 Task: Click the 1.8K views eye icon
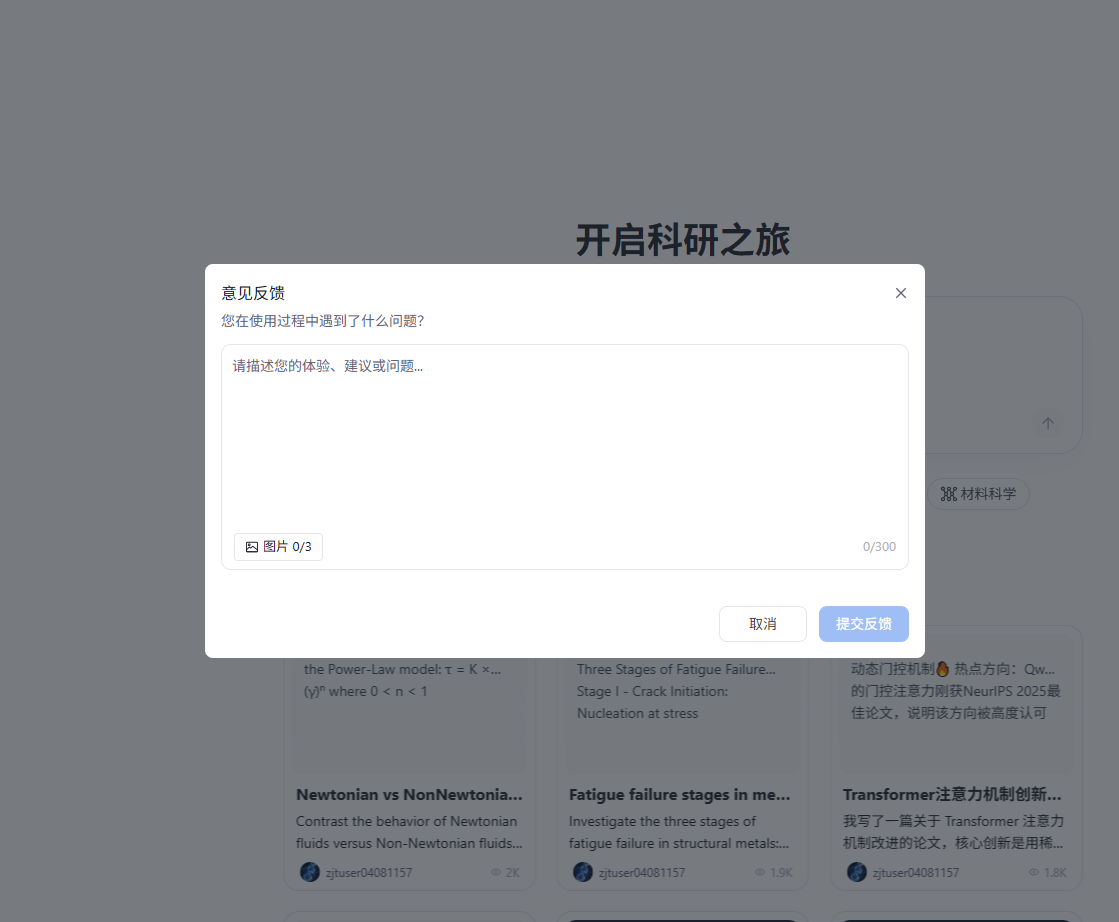1033,873
